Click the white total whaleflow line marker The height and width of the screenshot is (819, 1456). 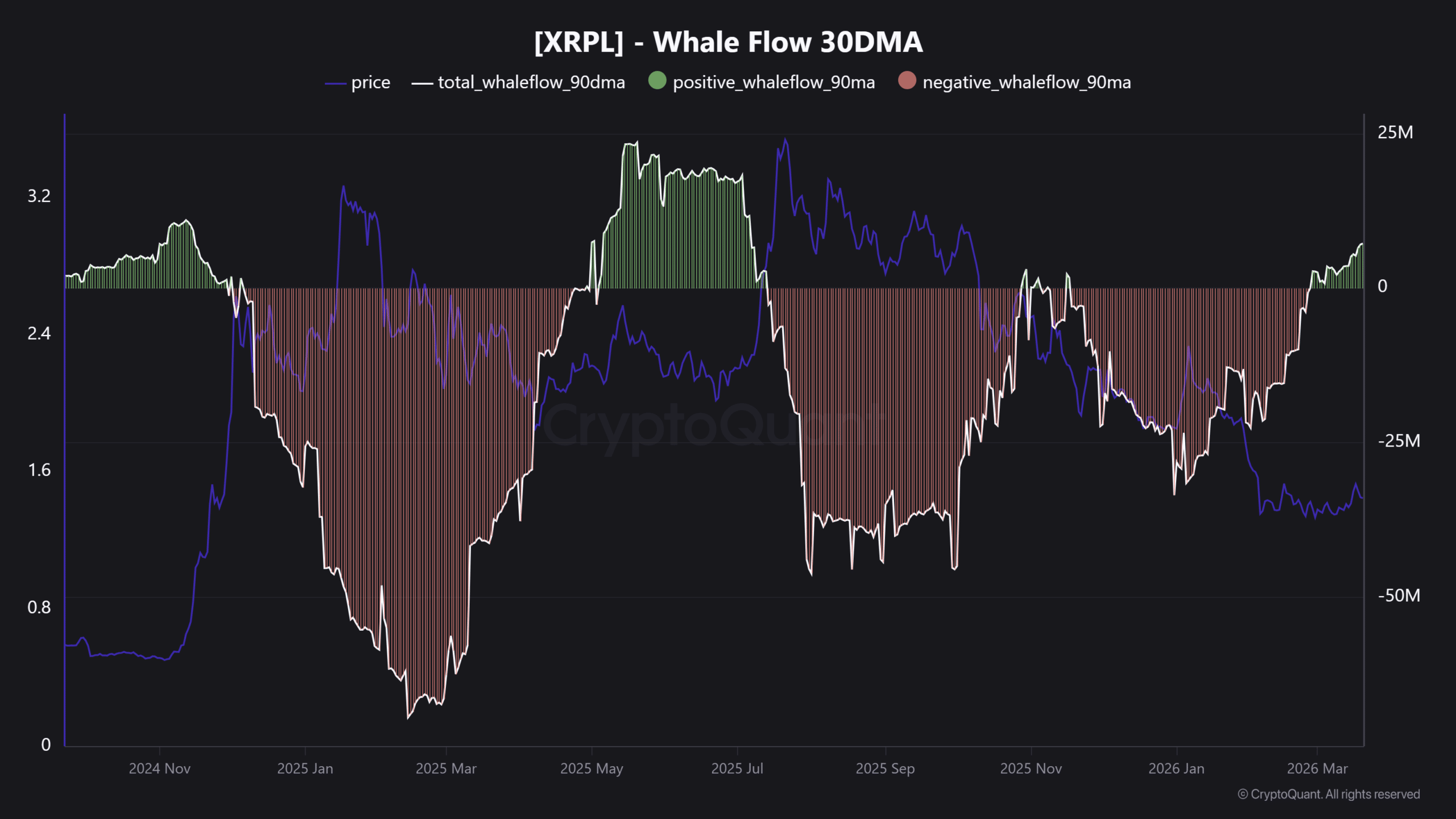[422, 84]
